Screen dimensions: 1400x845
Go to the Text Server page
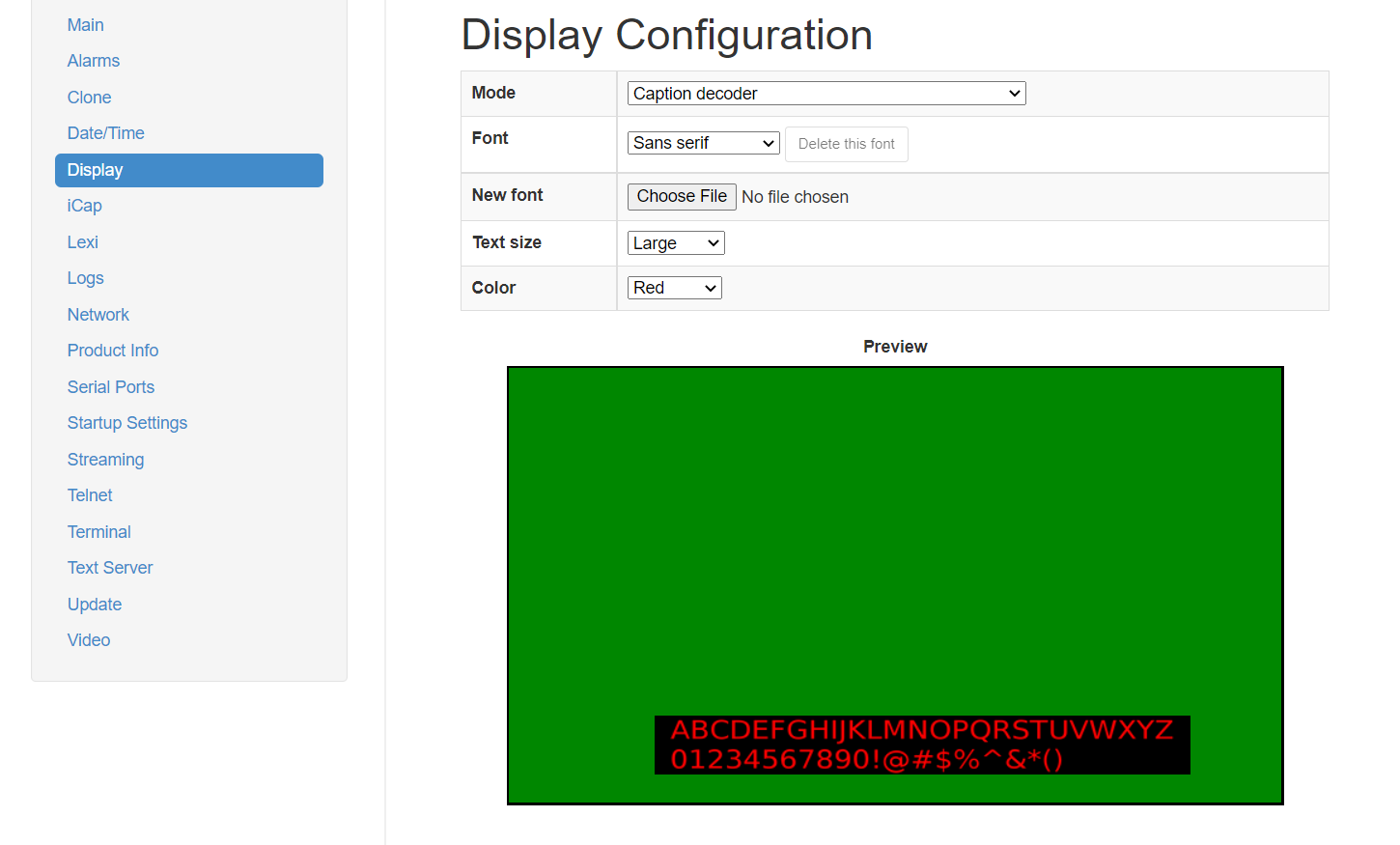(110, 568)
